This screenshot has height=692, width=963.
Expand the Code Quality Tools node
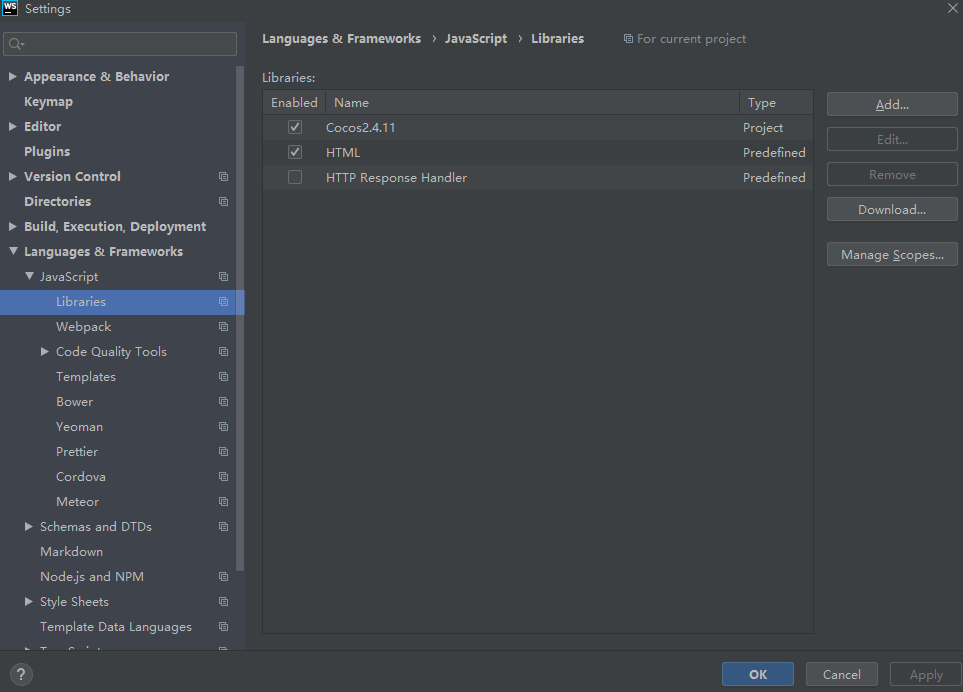pos(45,352)
